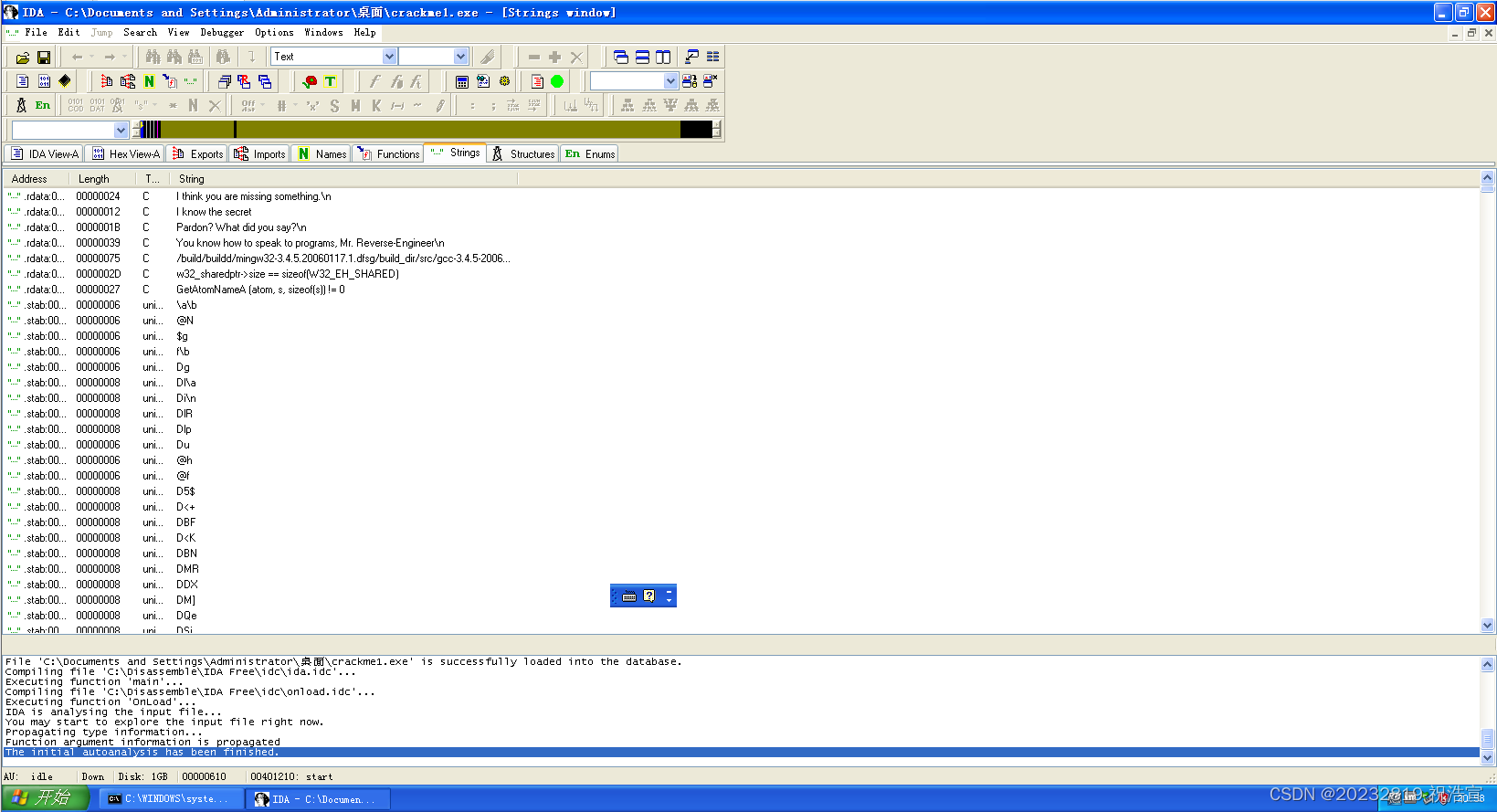Open functions window toolbar icon
This screenshot has height=812, width=1497.
170,81
